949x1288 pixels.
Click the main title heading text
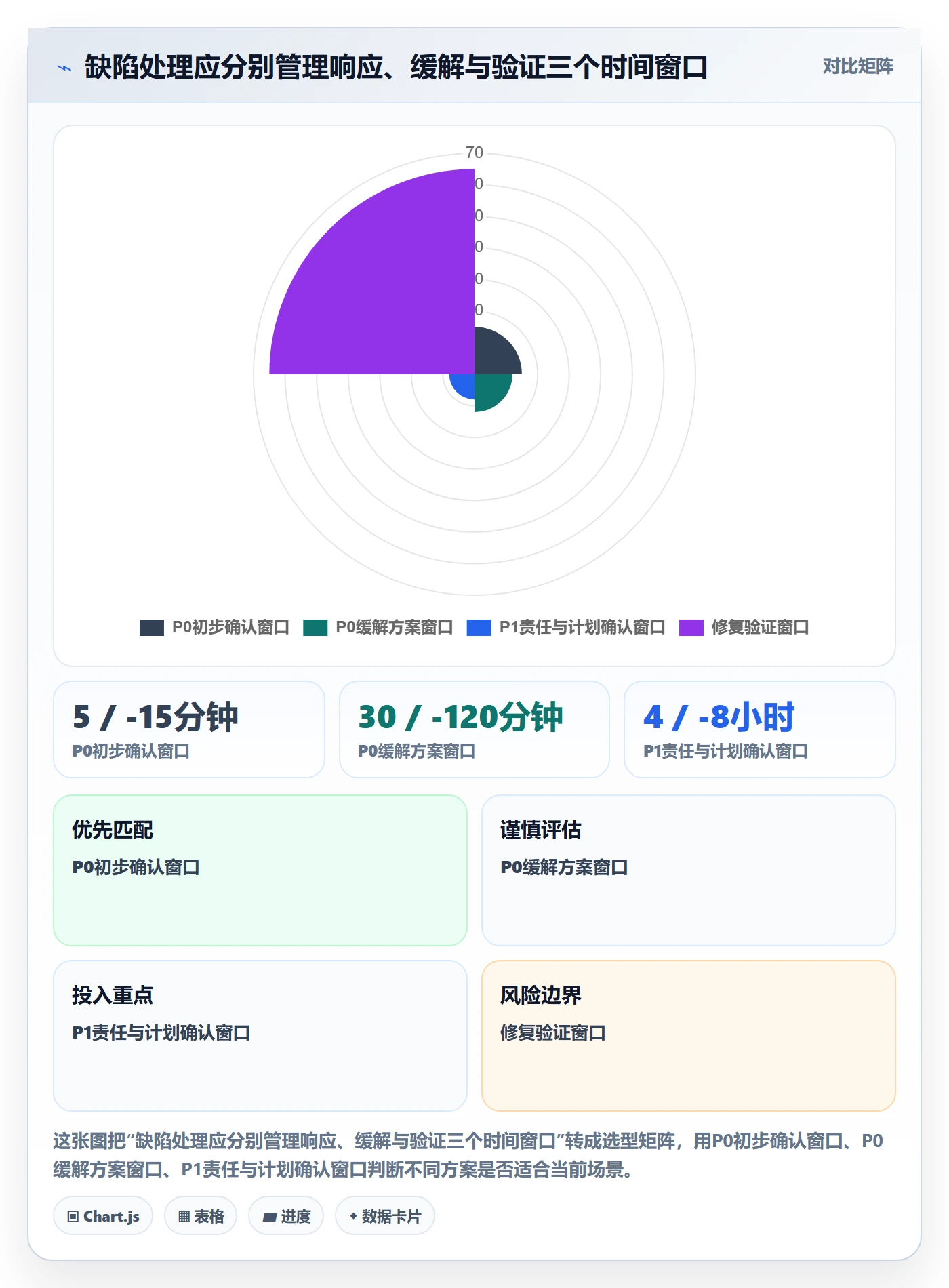click(x=396, y=67)
